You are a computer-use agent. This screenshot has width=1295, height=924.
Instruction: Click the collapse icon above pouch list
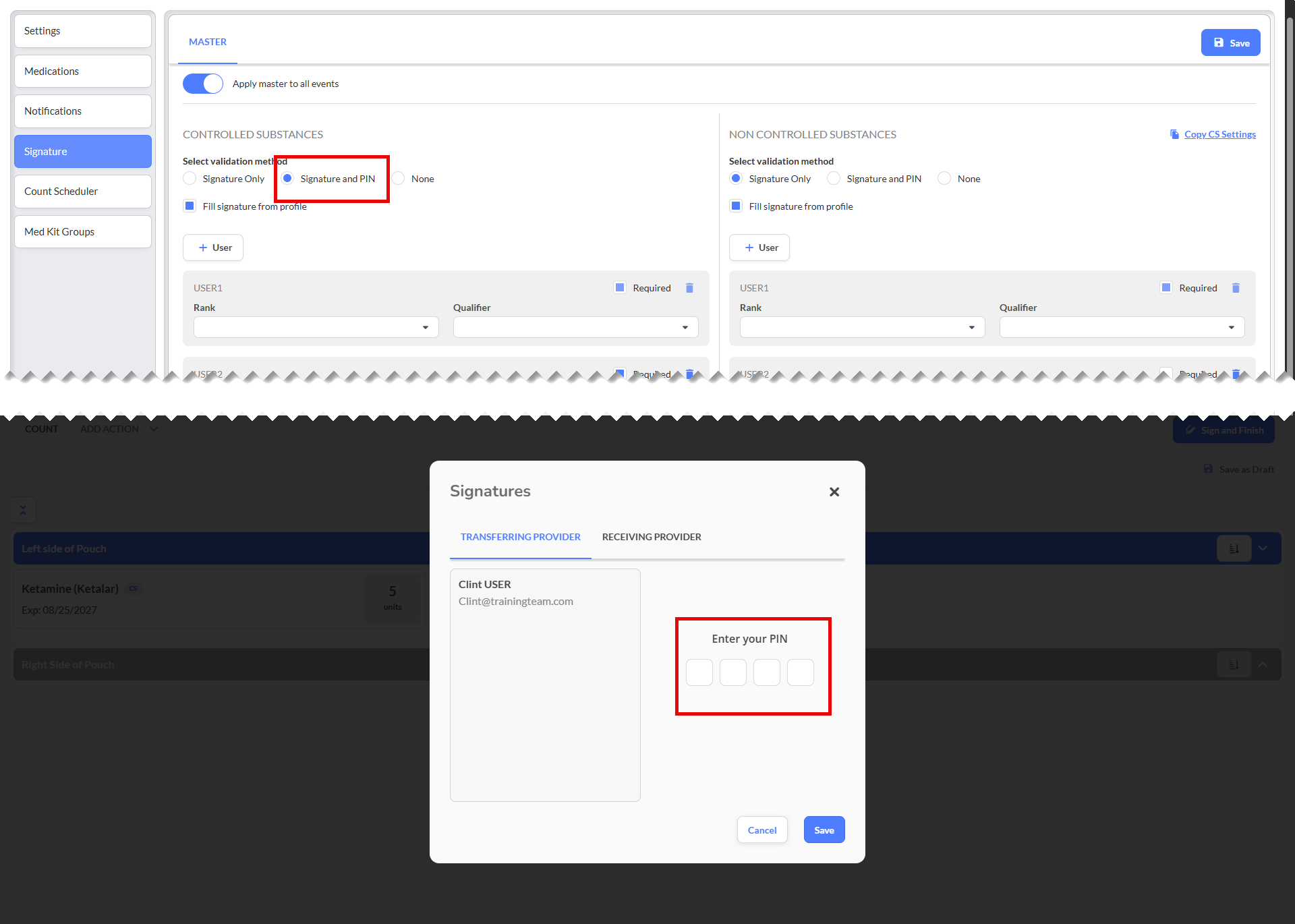[23, 511]
